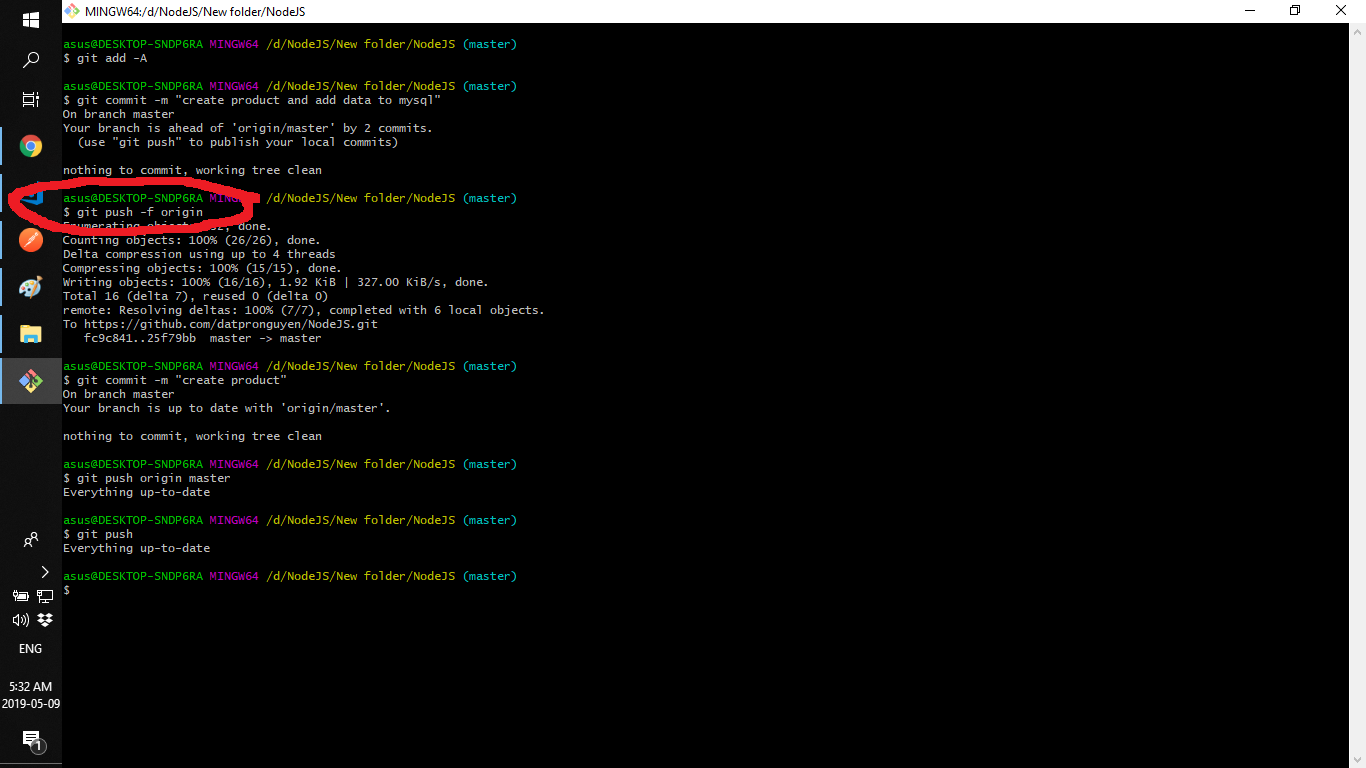The width and height of the screenshot is (1366, 768).
Task: Check battery status in system tray
Action: click(x=20, y=596)
